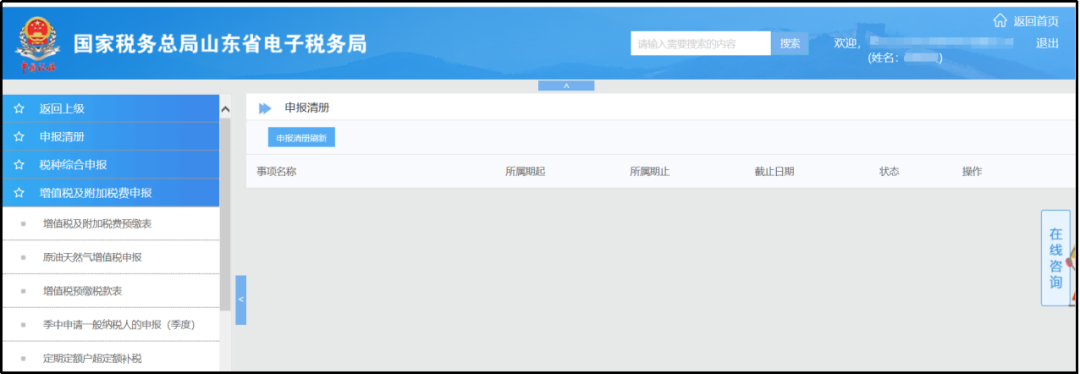Open 税种综合申报 menu section
1080x374 pixels.
110,165
